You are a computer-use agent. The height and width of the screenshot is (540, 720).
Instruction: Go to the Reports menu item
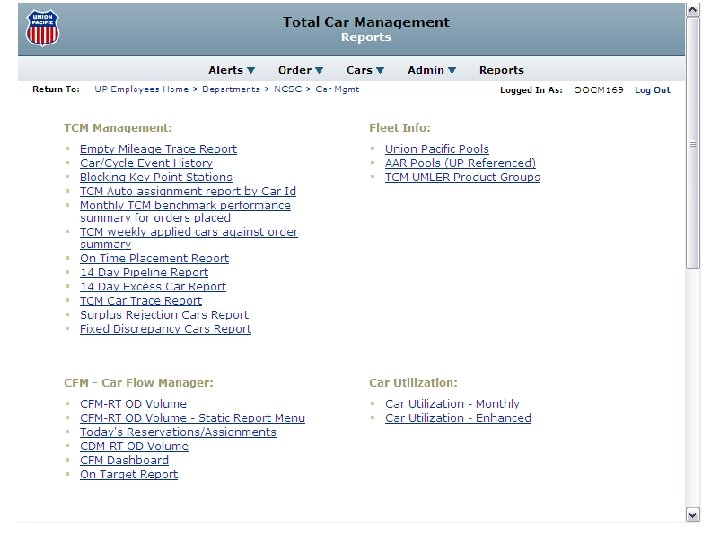(501, 70)
